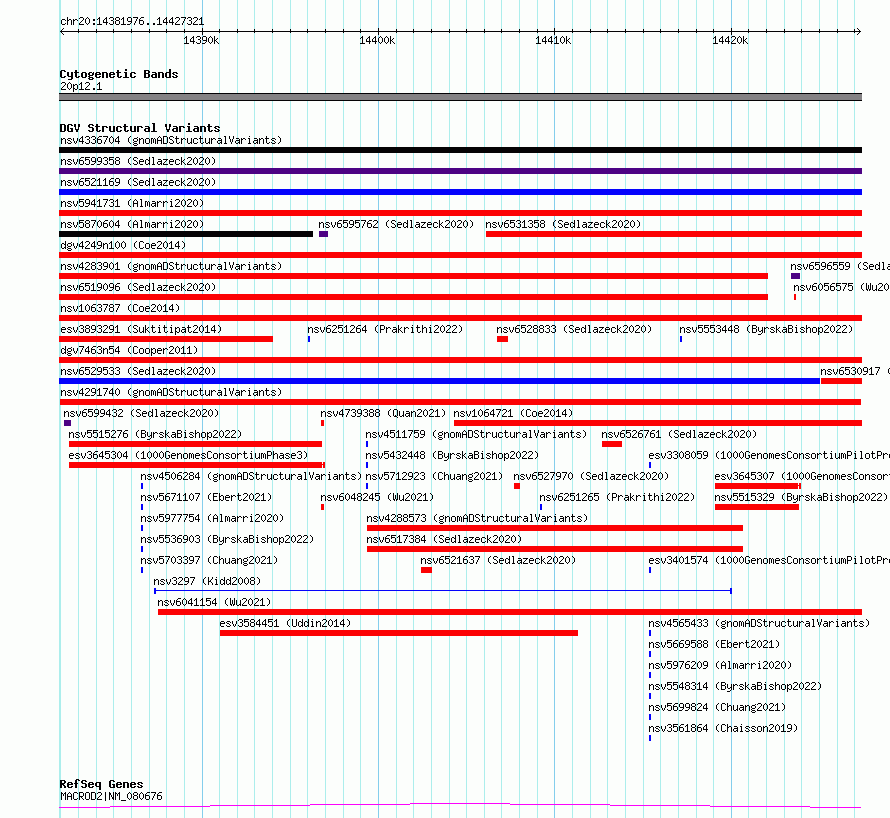Click nsv1063787 (Coe2014) label
The image size is (890, 818).
[120, 308]
